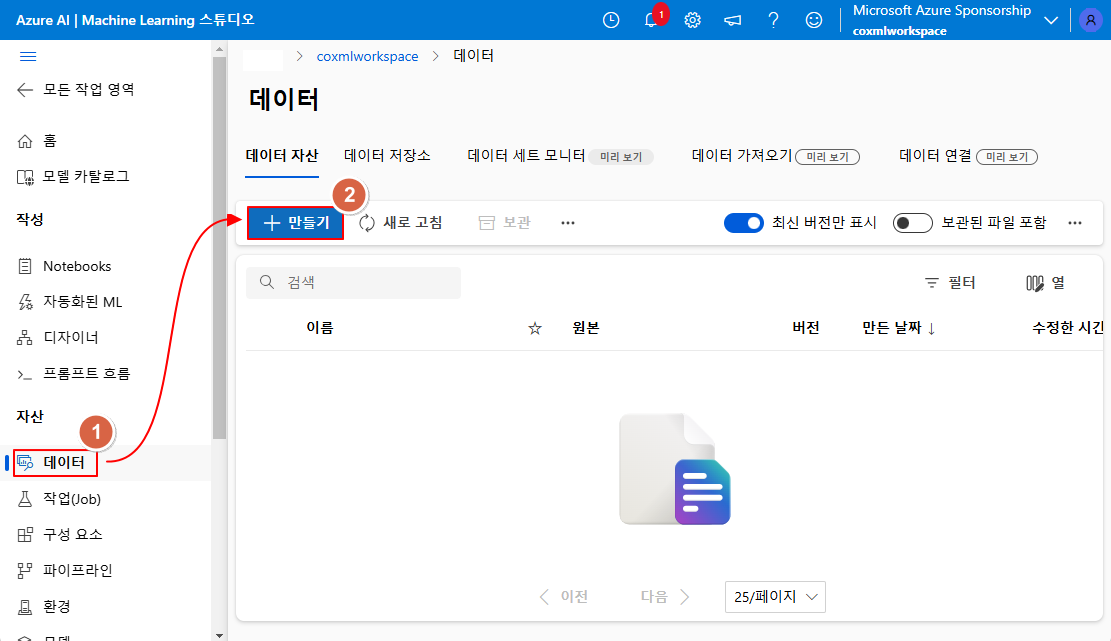Switch to the 데이터 저장소 tab
The width and height of the screenshot is (1111, 641).
pos(387,156)
